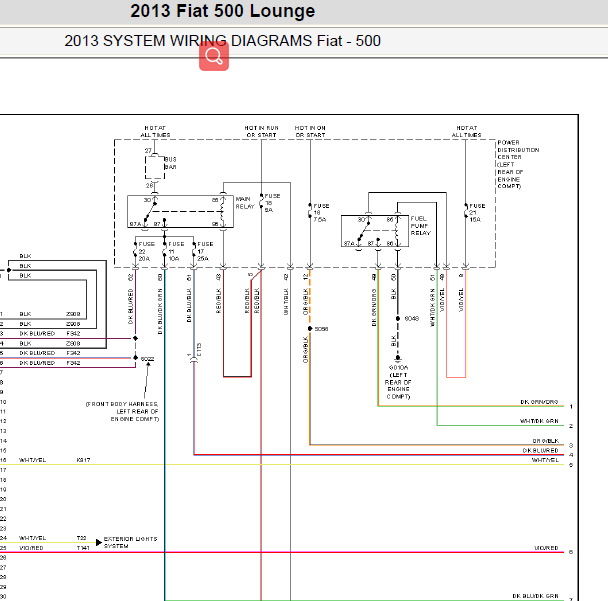
Task: Click the "FUSE 17 25A" label
Action: [x=205, y=251]
